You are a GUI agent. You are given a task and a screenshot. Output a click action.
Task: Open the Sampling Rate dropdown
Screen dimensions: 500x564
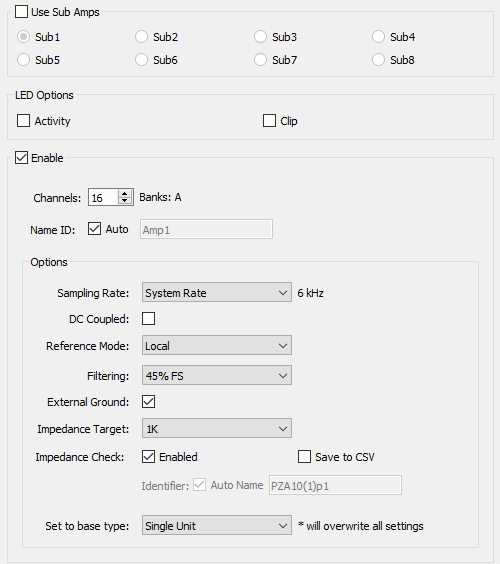[x=217, y=292]
